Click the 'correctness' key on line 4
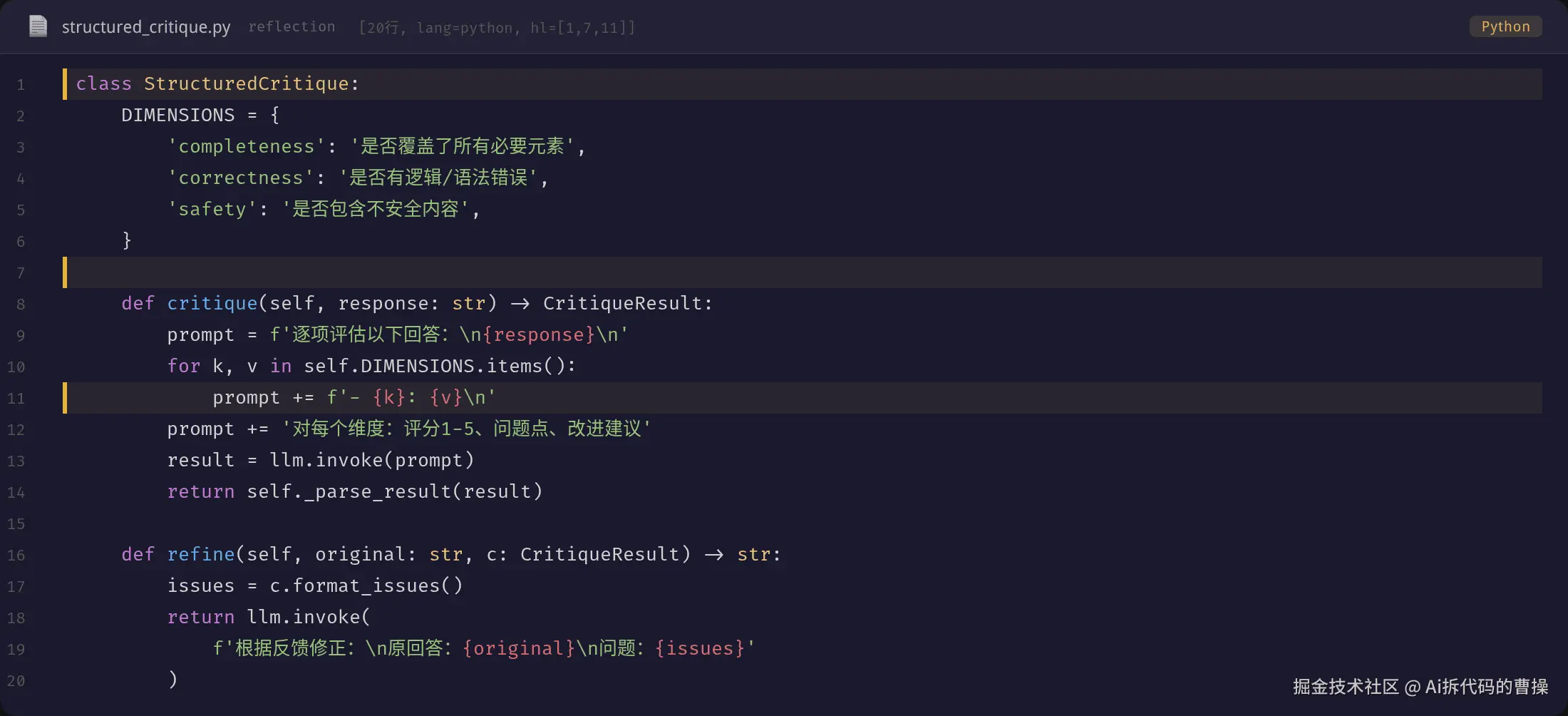The height and width of the screenshot is (716, 1568). (240, 178)
